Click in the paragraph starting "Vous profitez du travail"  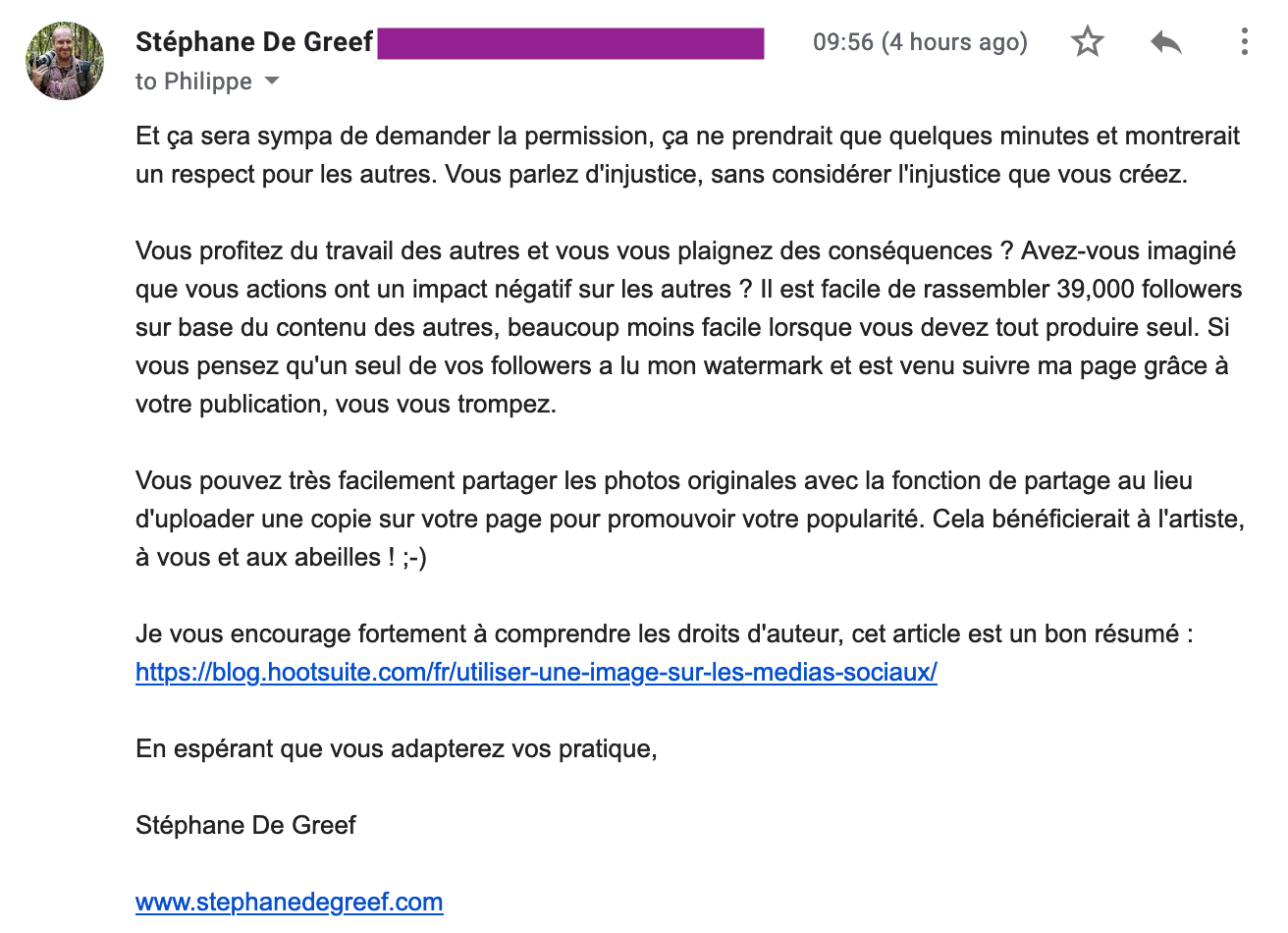(689, 327)
